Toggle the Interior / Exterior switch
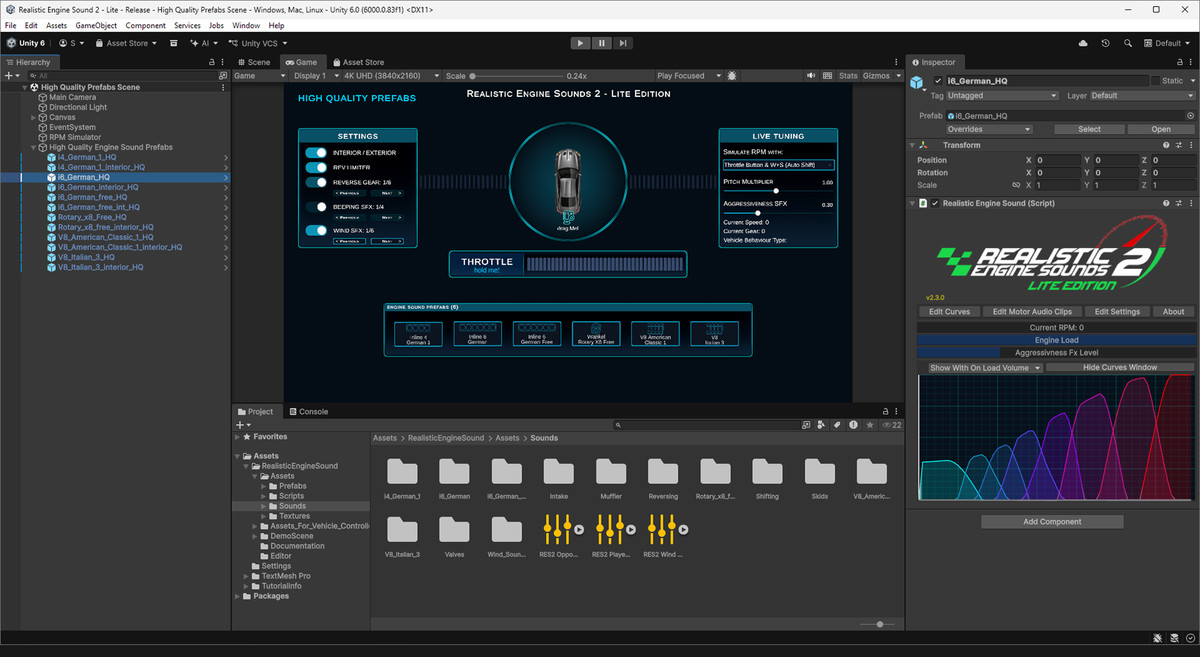This screenshot has height=657, width=1200. pos(316,153)
